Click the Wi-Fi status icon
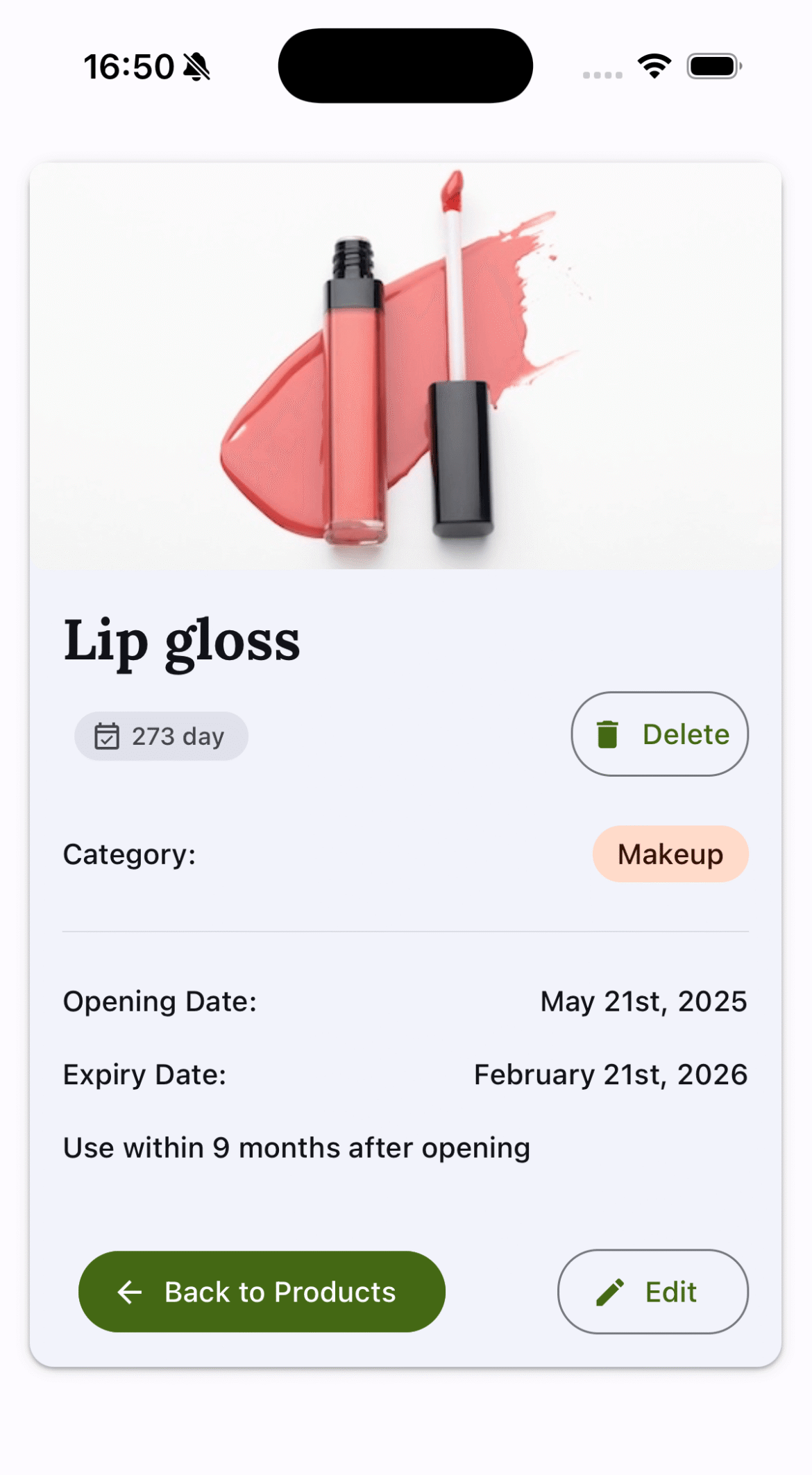Image resolution: width=812 pixels, height=1475 pixels. 654,67
